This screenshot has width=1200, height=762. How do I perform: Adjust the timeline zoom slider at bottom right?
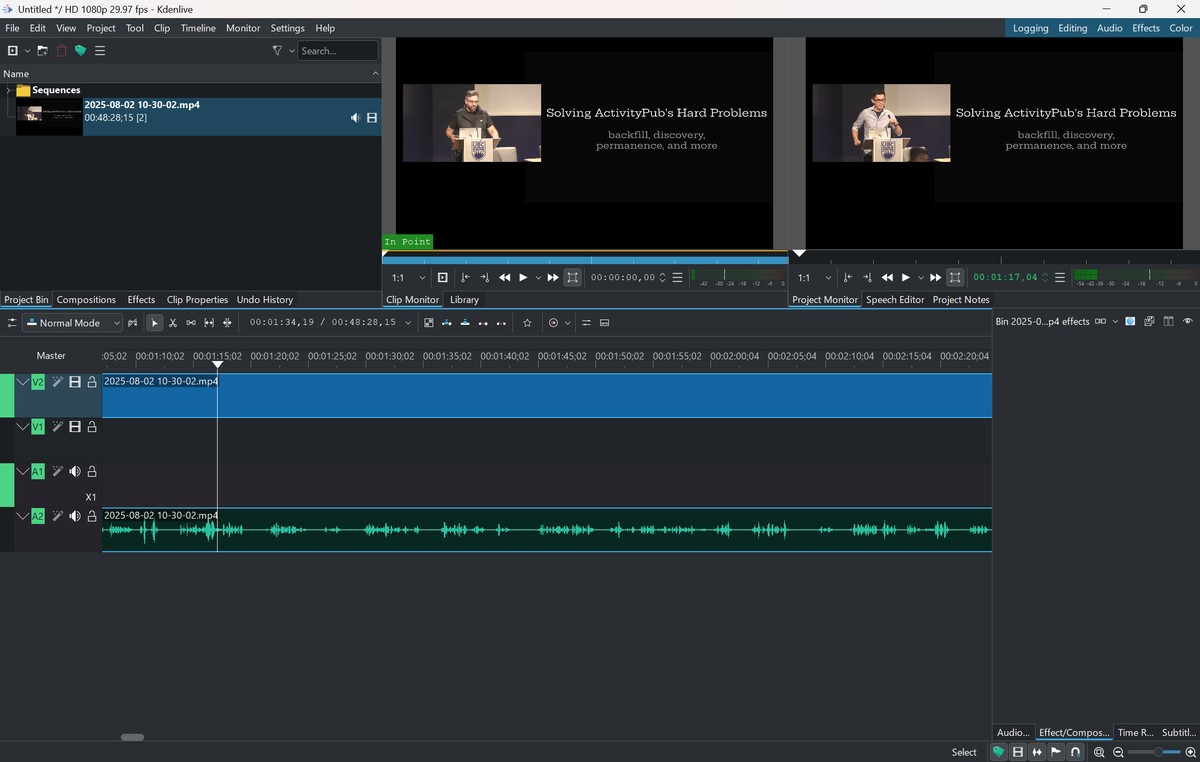coord(1158,752)
